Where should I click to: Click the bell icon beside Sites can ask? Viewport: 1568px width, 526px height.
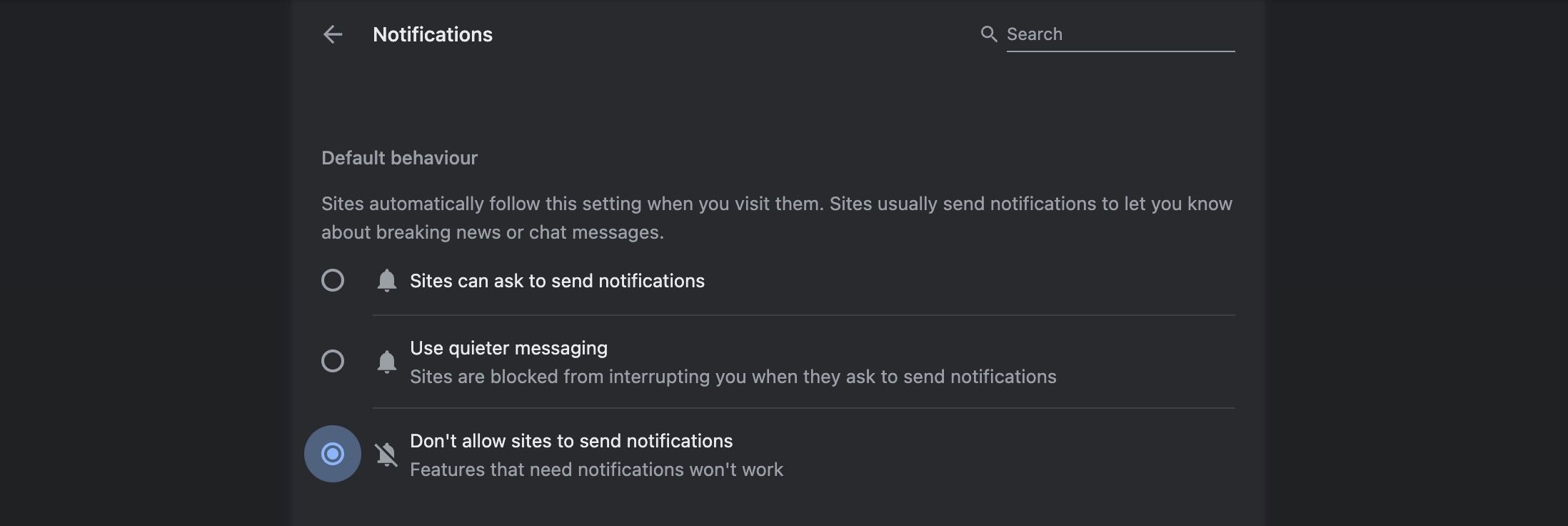pyautogui.click(x=387, y=280)
